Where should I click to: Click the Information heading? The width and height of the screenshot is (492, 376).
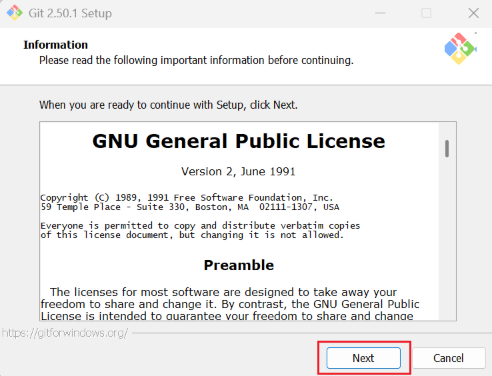point(56,45)
